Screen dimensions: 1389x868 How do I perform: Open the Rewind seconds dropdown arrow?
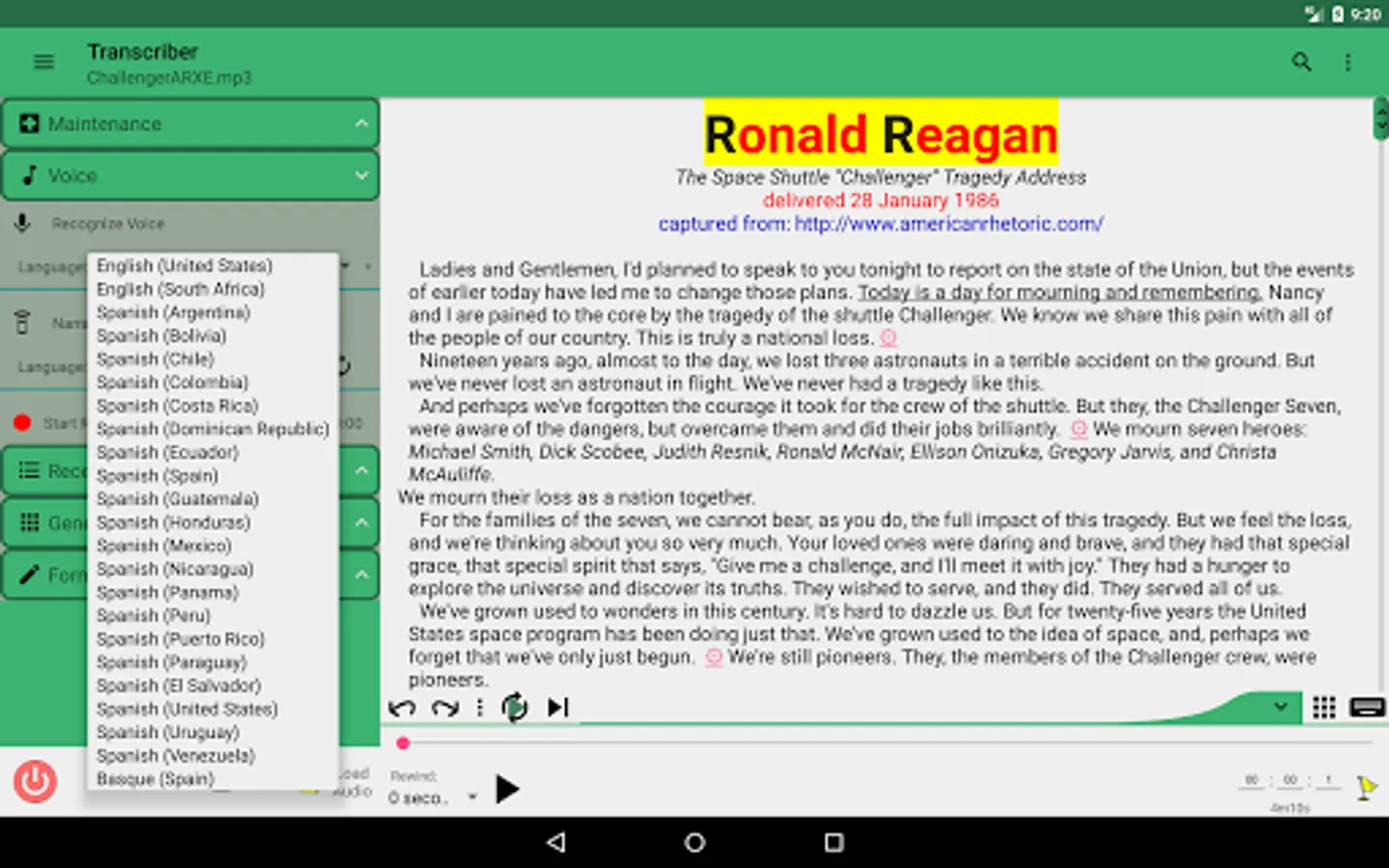[x=473, y=798]
